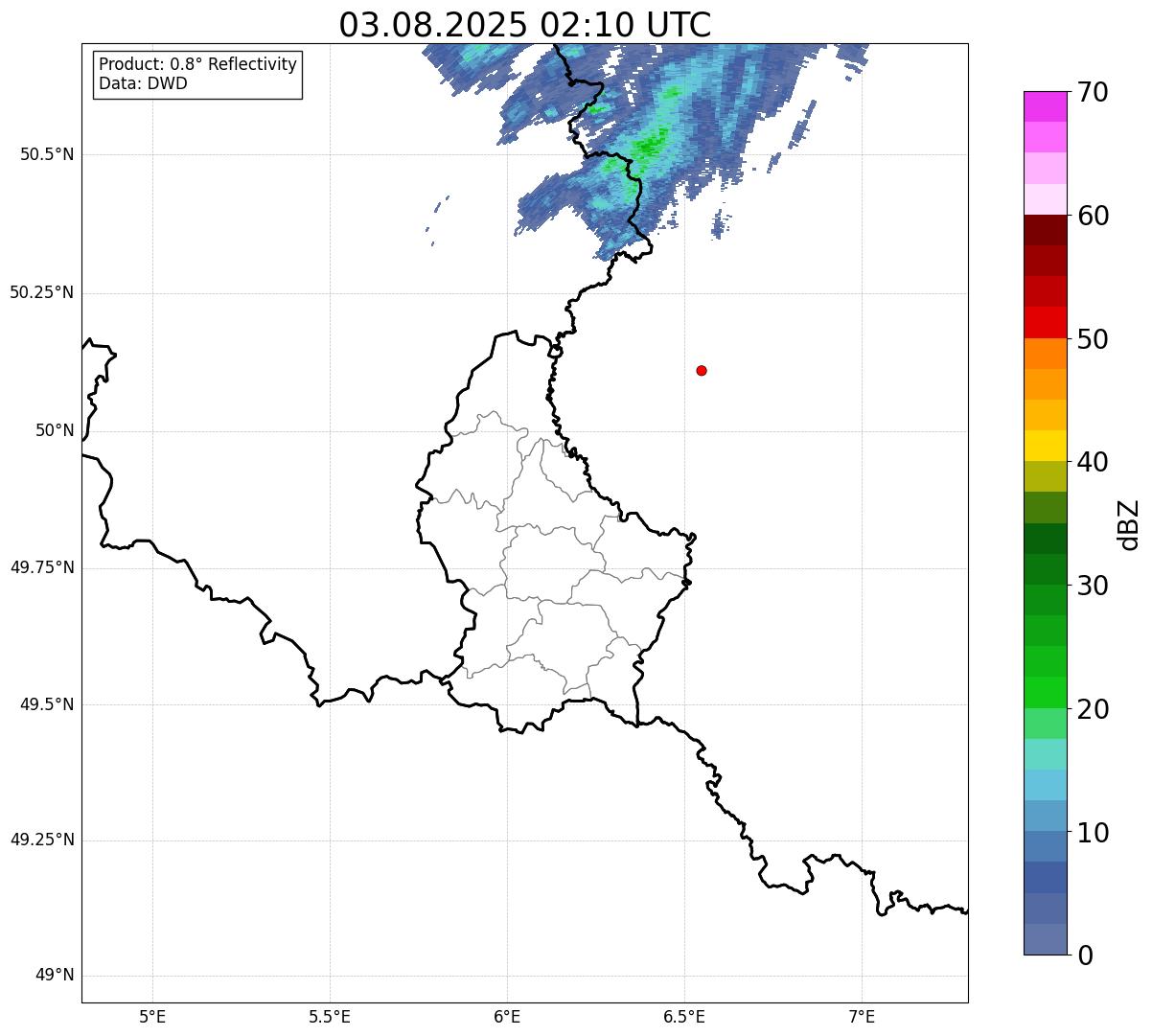Click the colorbar 50 tick label
The width and height of the screenshot is (1152, 1036).
(1093, 339)
